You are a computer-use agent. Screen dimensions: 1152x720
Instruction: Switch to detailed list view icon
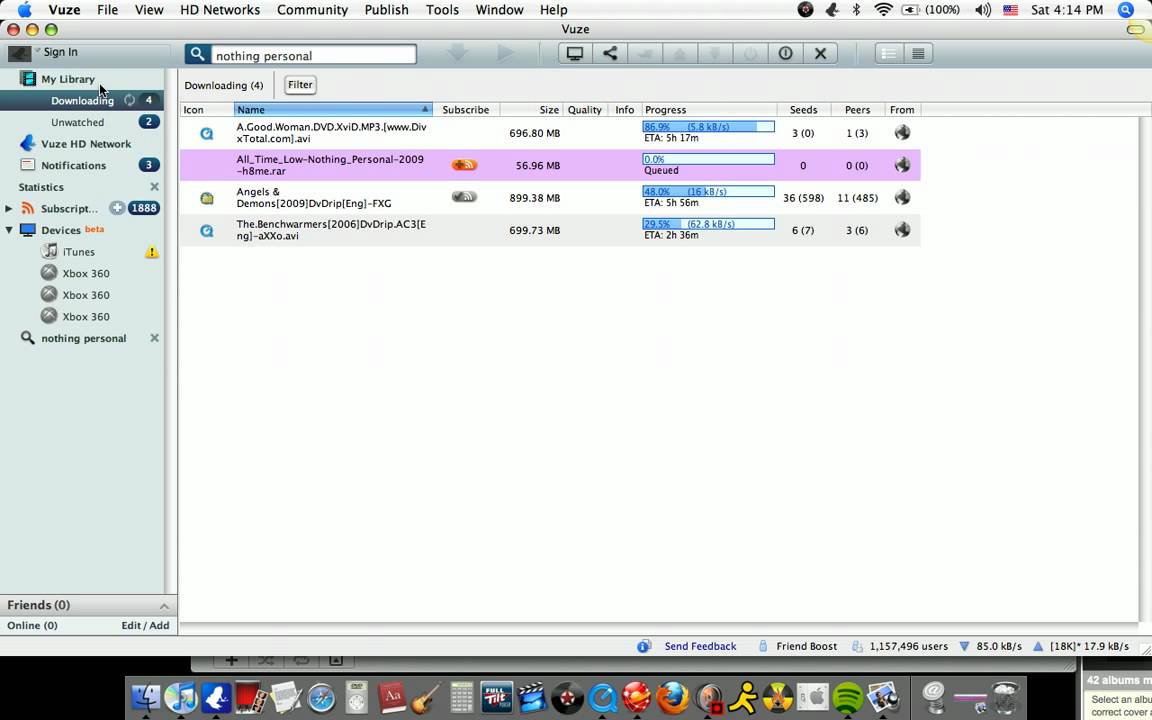pyautogui.click(x=918, y=54)
